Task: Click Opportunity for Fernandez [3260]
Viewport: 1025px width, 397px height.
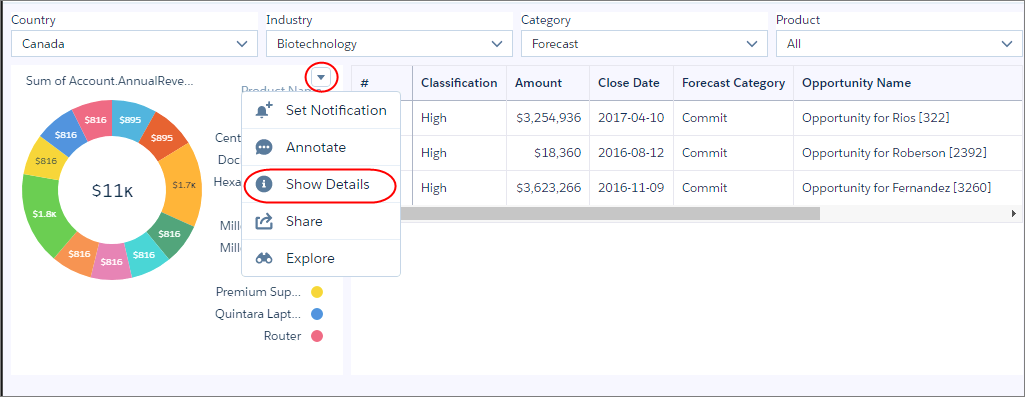Action: (x=896, y=188)
